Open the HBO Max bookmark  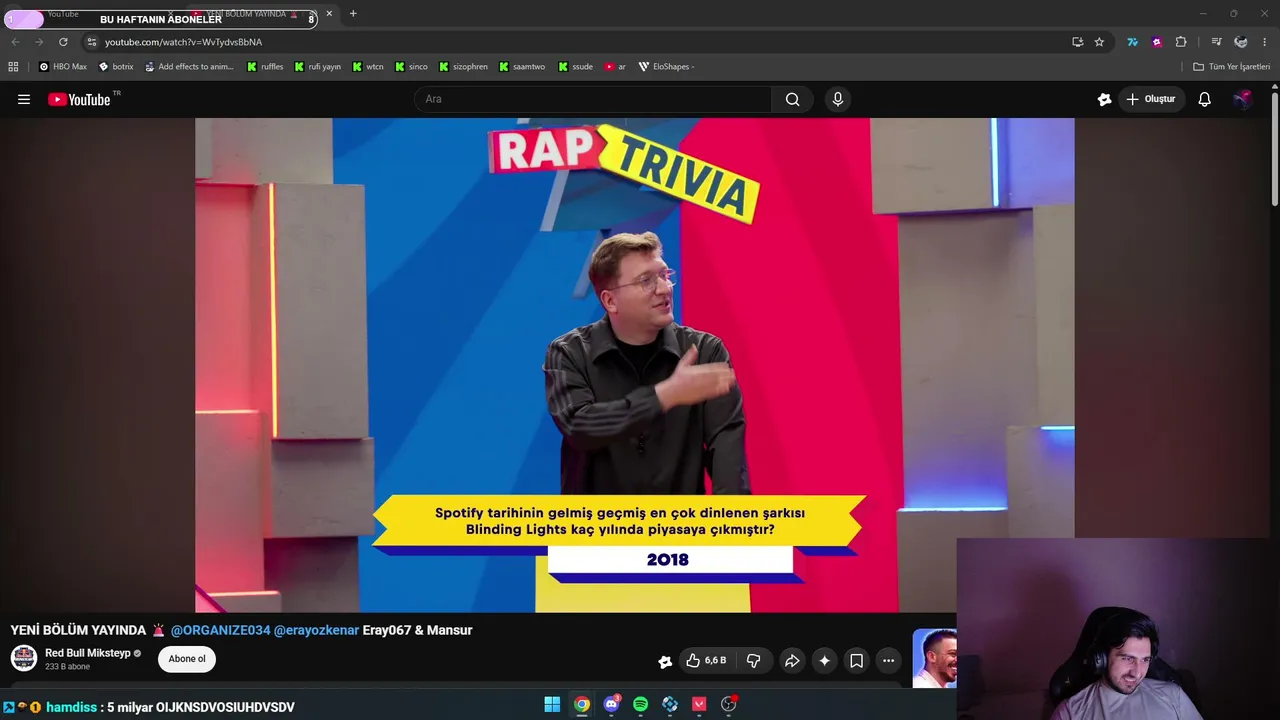pyautogui.click(x=63, y=67)
